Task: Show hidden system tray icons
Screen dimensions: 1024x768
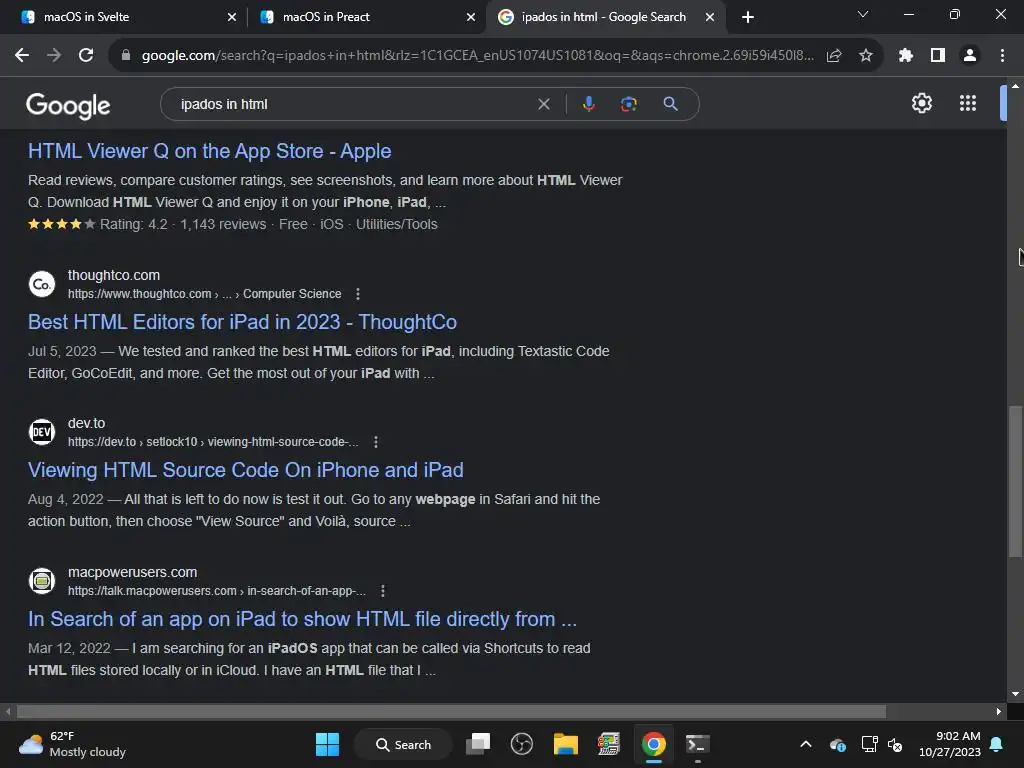Action: click(806, 744)
